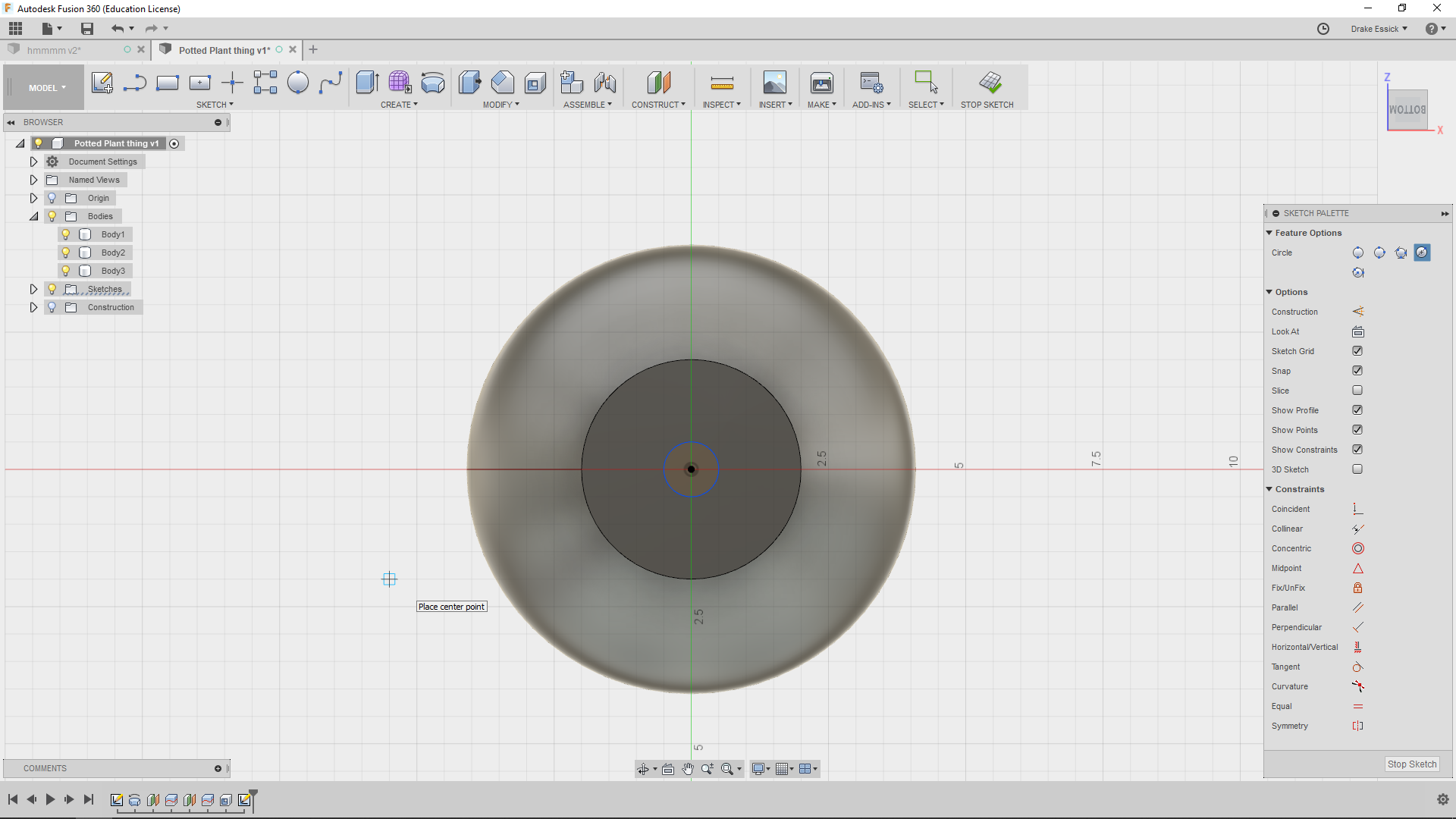Open the Drake Essick account menu
The image size is (1456, 819).
(x=1379, y=29)
